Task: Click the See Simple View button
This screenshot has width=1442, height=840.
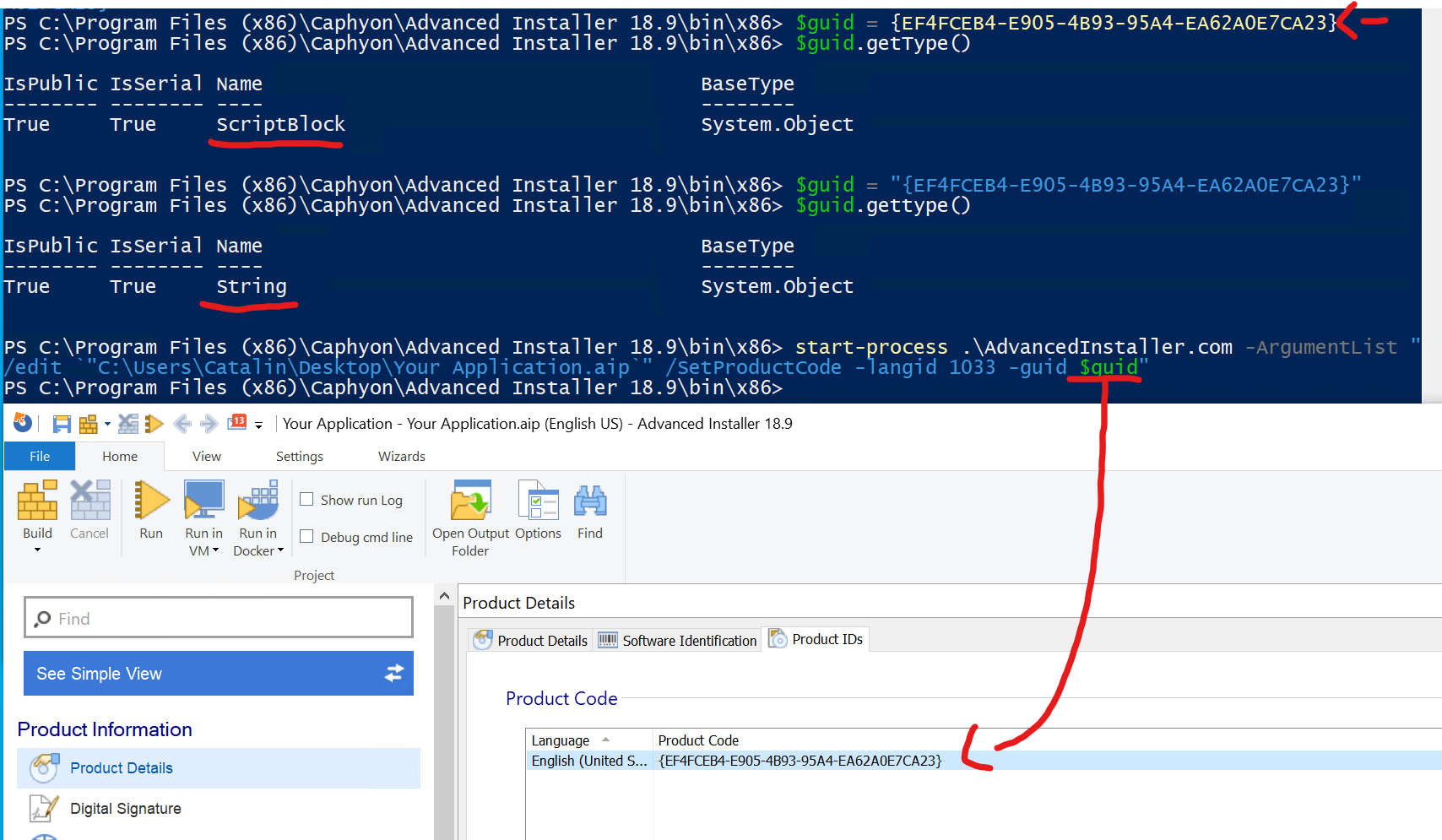Action: (219, 674)
